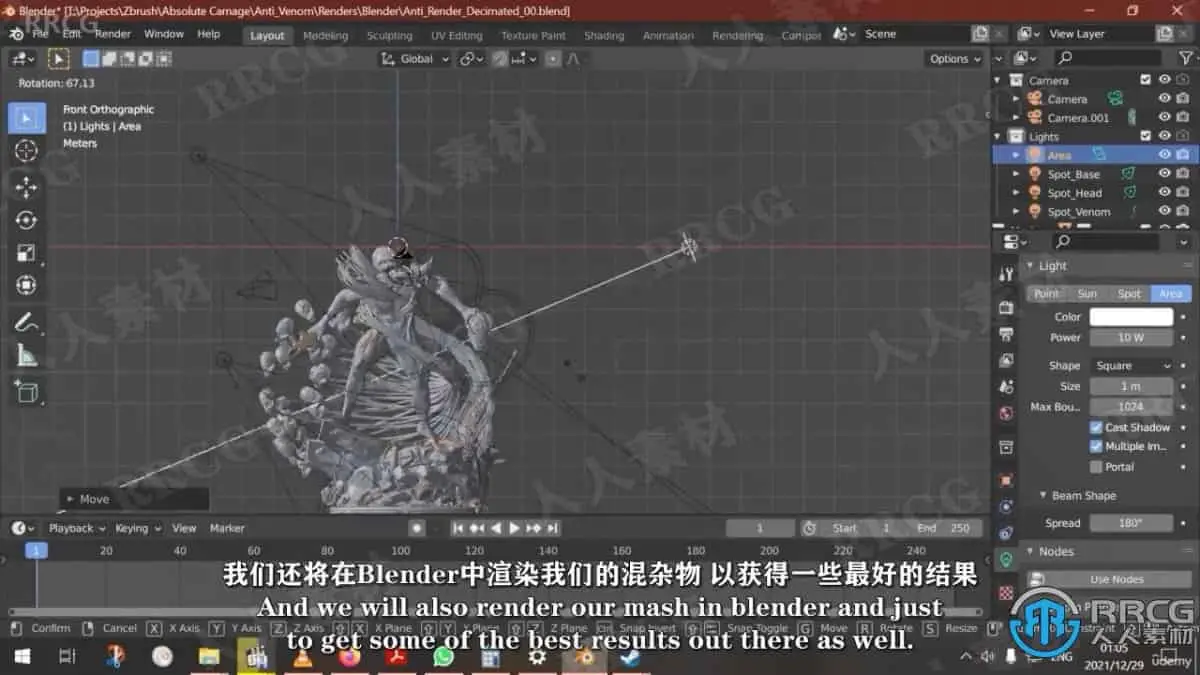Screen dimensions: 1200x675
Task: Open the Render menu
Action: click(x=113, y=34)
